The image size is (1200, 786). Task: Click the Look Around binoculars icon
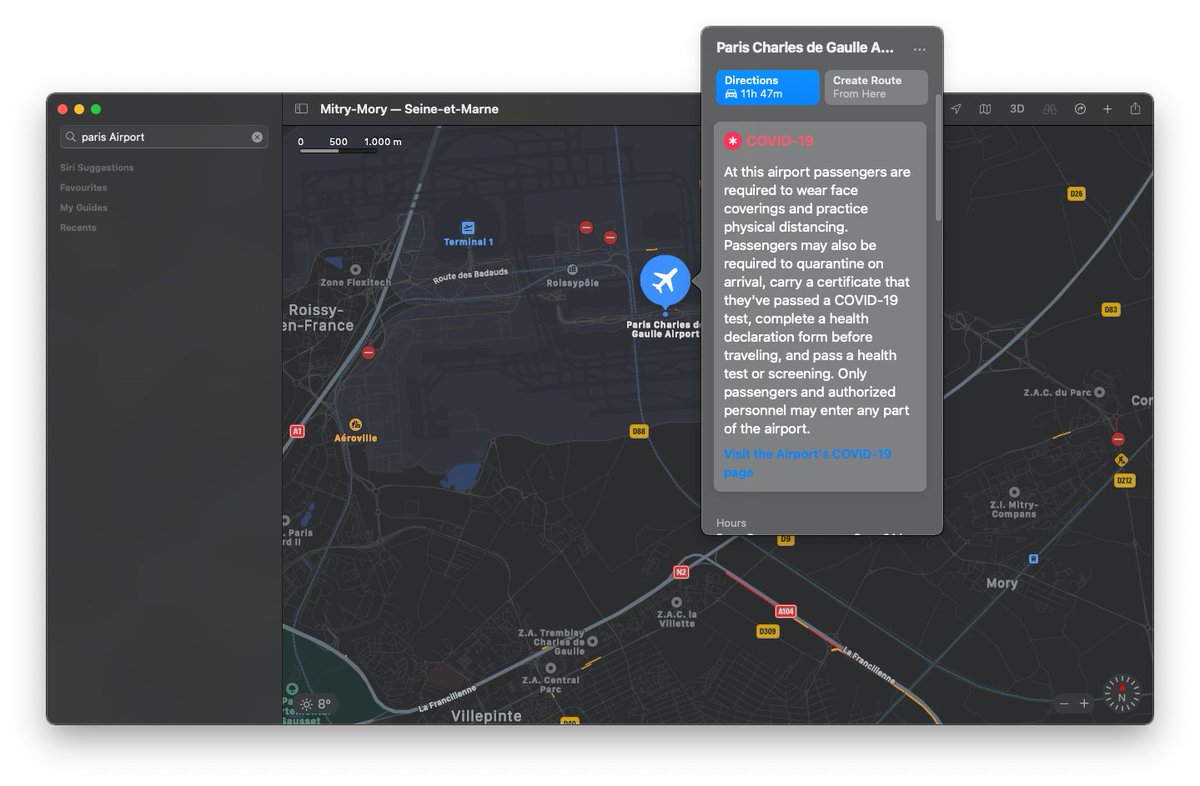point(1050,109)
